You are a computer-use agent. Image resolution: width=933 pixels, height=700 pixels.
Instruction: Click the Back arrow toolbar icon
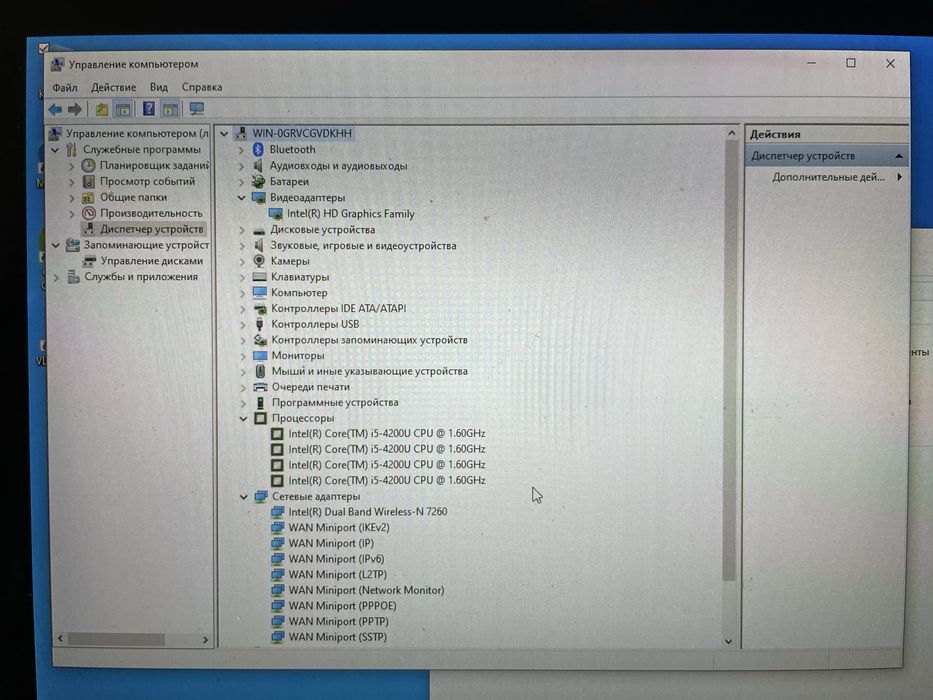[55, 109]
